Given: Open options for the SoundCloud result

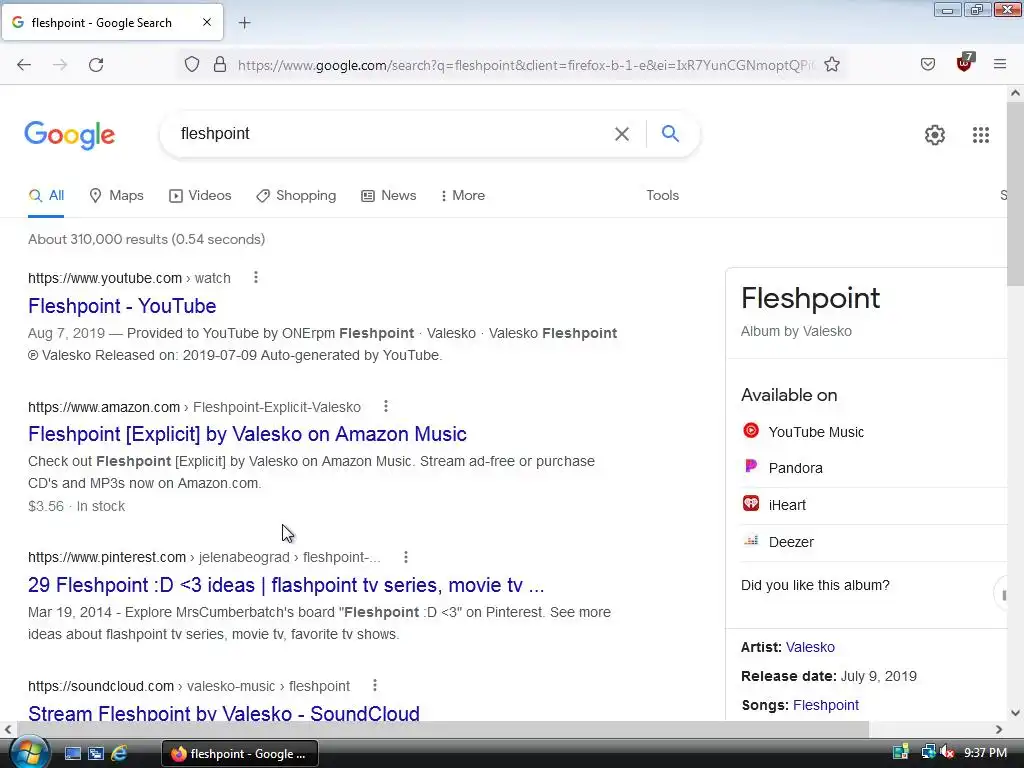Looking at the screenshot, I should (375, 685).
